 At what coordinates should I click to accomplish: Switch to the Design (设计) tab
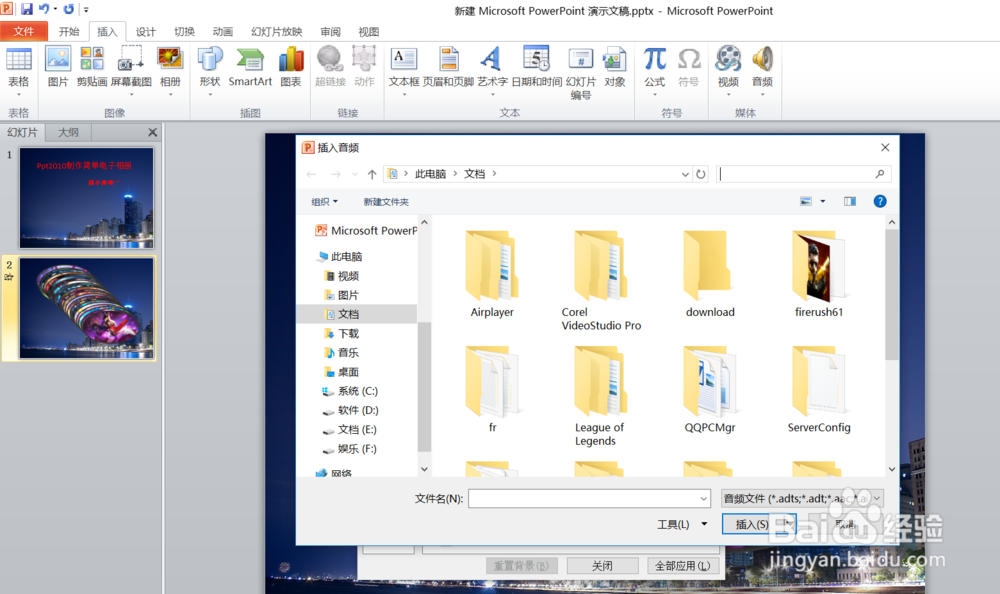point(145,31)
